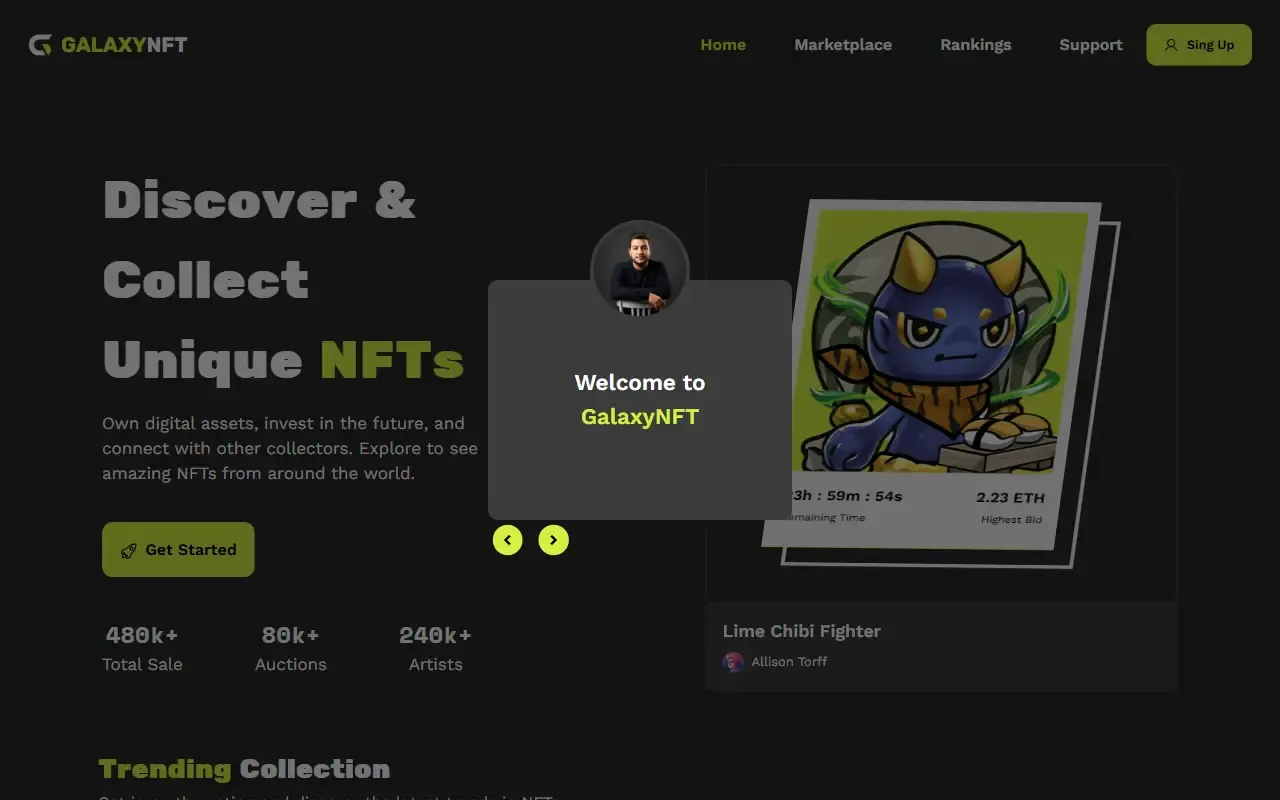Click the Lime Chibi Fighter title
This screenshot has height=800, width=1280.
coord(802,631)
